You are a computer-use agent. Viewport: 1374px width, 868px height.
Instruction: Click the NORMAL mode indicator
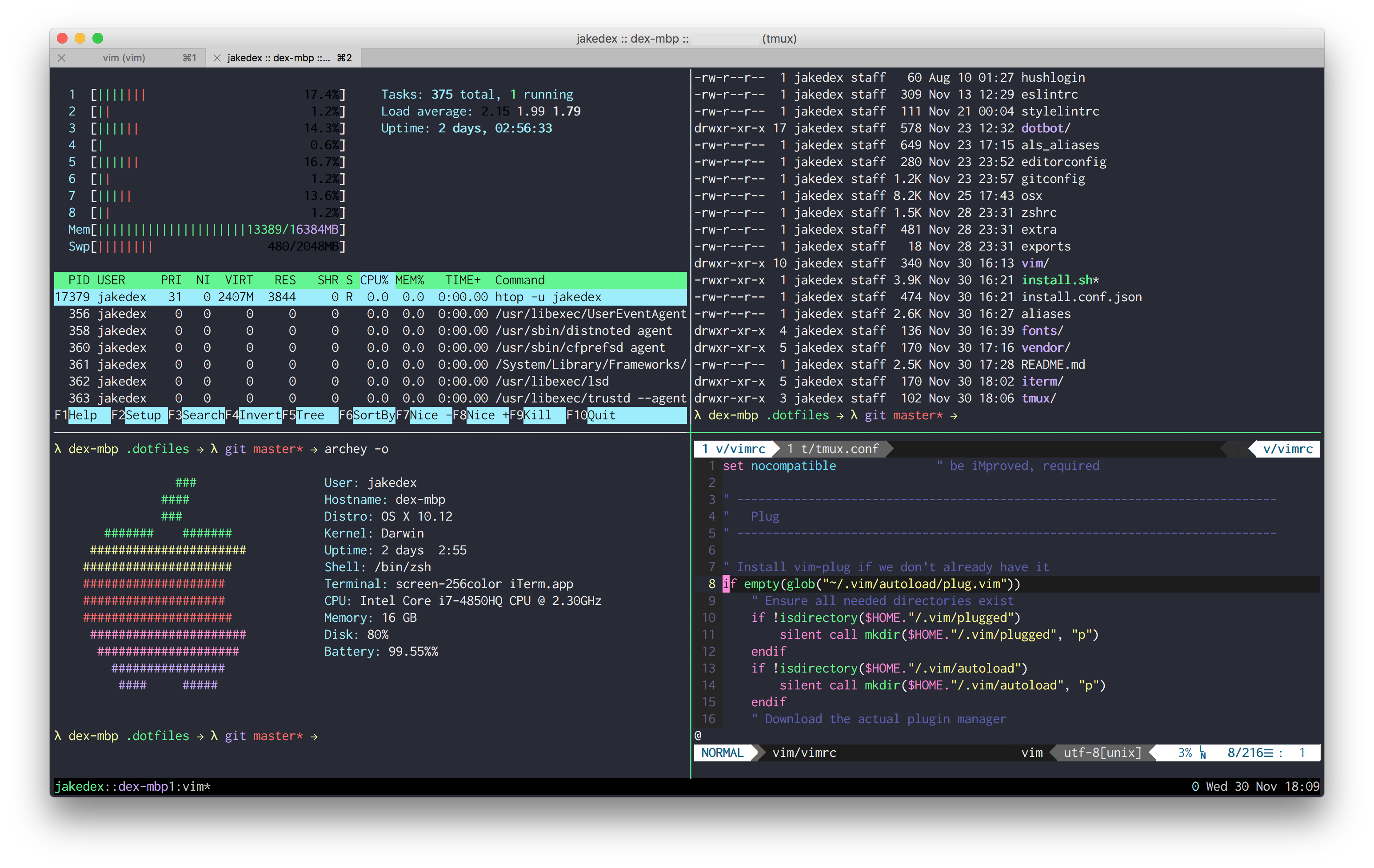click(x=722, y=753)
